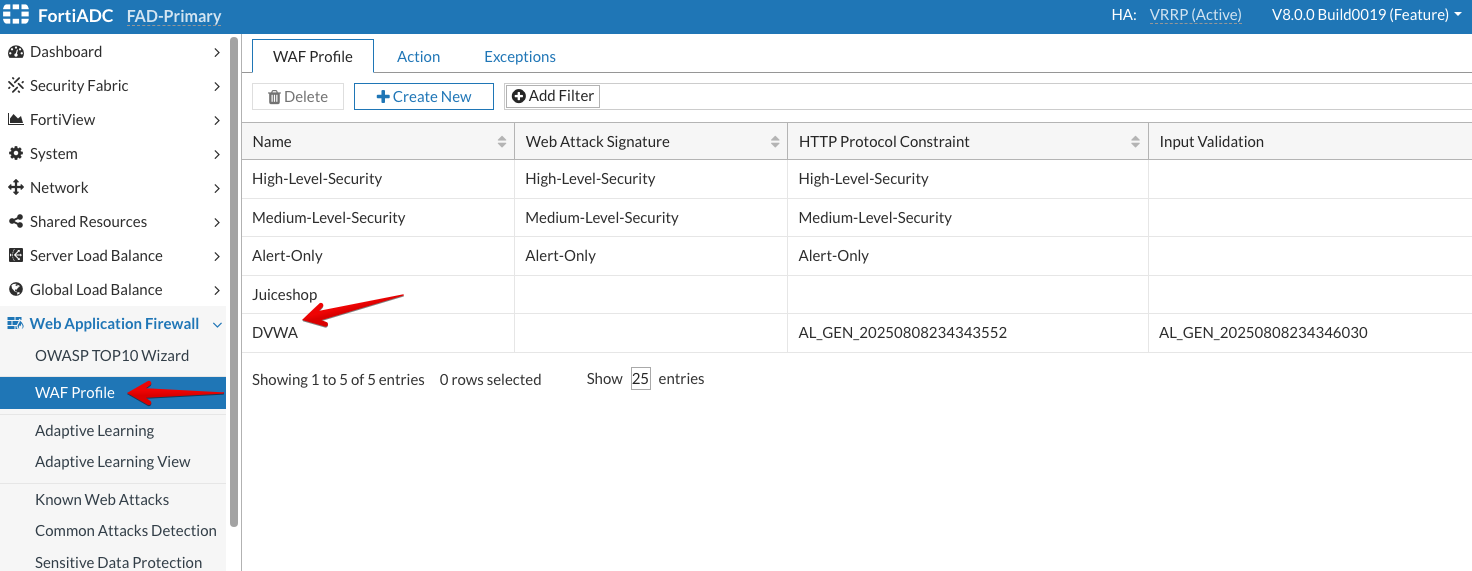Screen dimensions: 1472x571
Task: Click the Server Load Balance icon
Action: pyautogui.click(x=15, y=256)
